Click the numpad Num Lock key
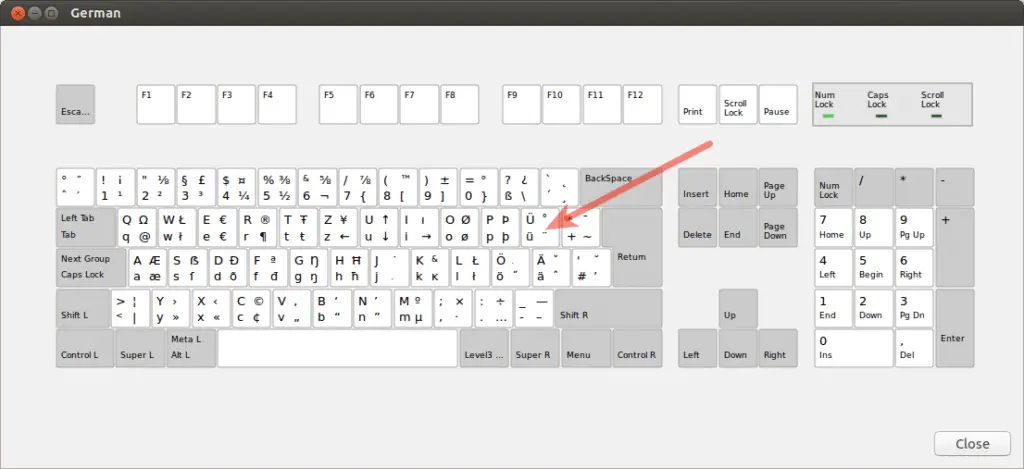The image size is (1024, 469). (833, 187)
